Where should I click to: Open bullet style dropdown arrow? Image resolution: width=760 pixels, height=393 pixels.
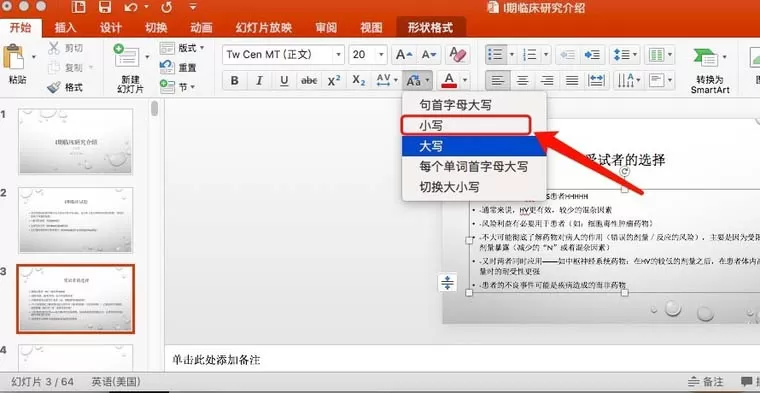pos(512,54)
